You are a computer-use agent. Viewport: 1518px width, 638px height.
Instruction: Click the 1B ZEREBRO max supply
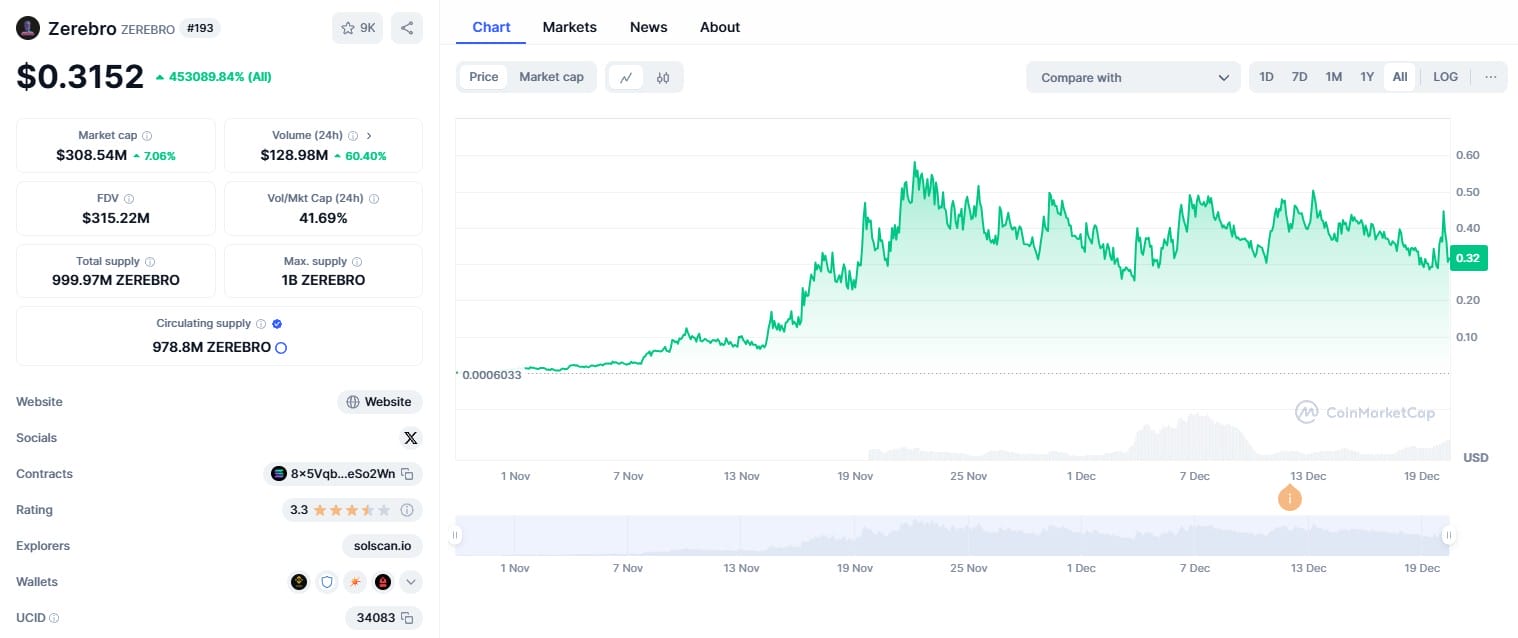(323, 280)
